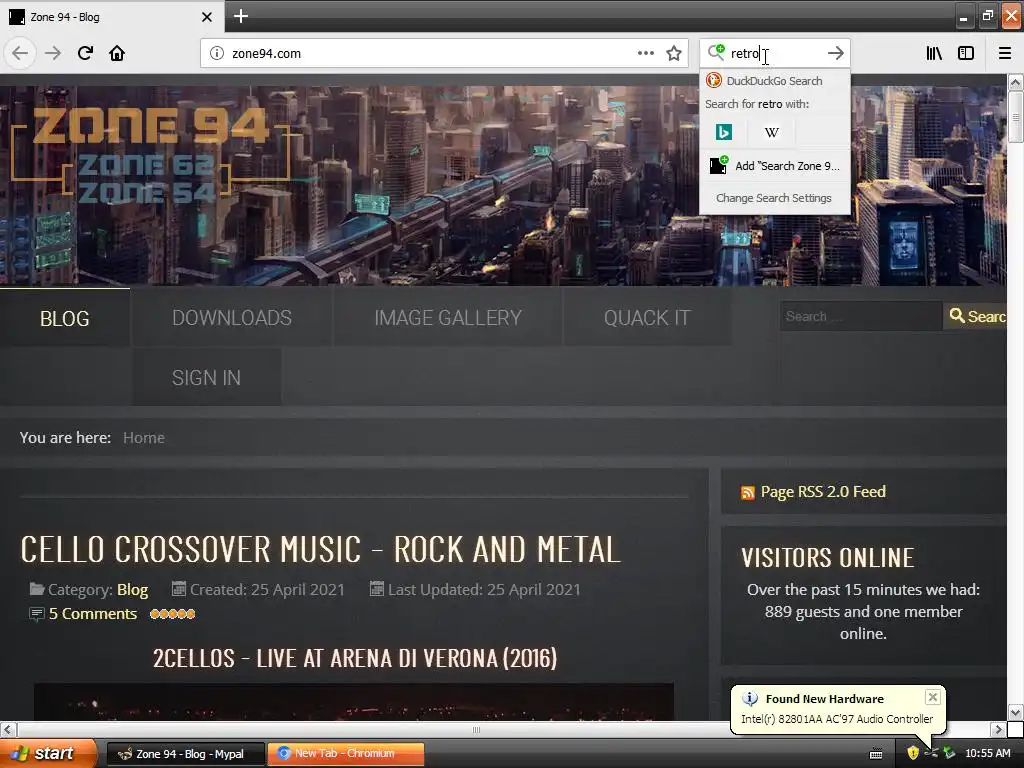Screen dimensions: 1024x768
Task: Click the retro search box field
Action: [x=776, y=54]
